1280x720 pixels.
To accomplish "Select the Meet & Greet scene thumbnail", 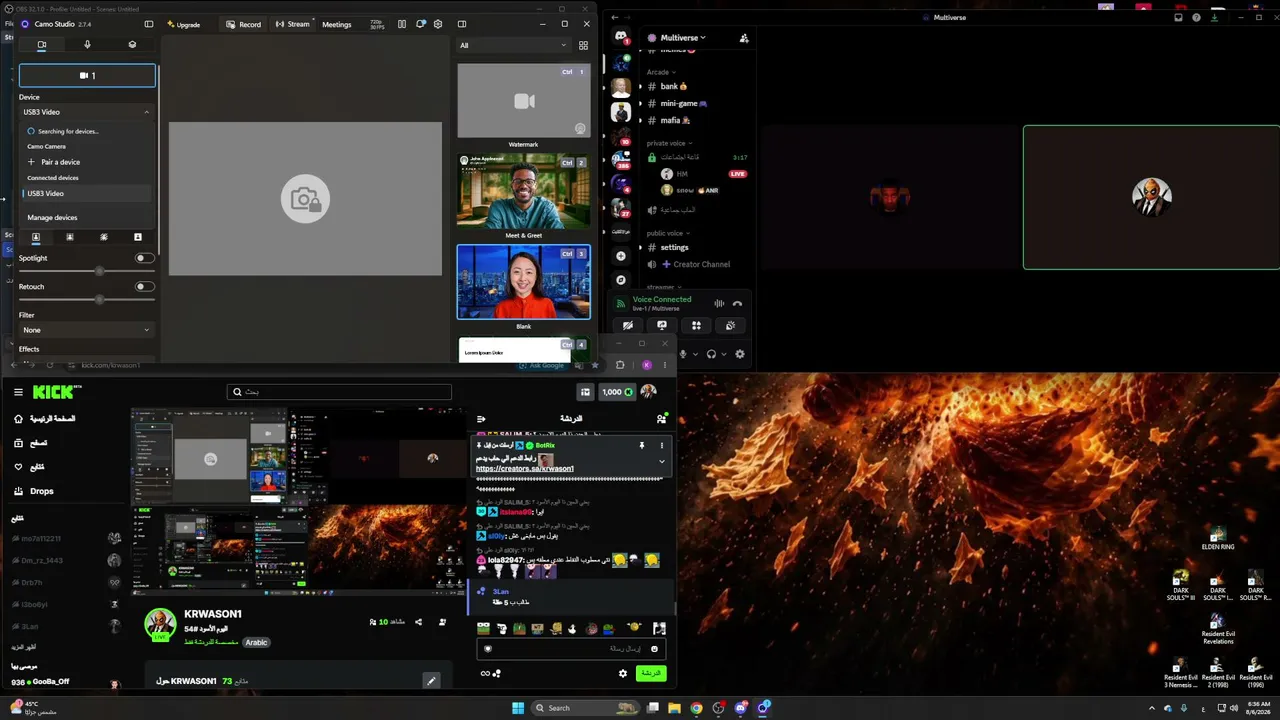I will tap(524, 192).
